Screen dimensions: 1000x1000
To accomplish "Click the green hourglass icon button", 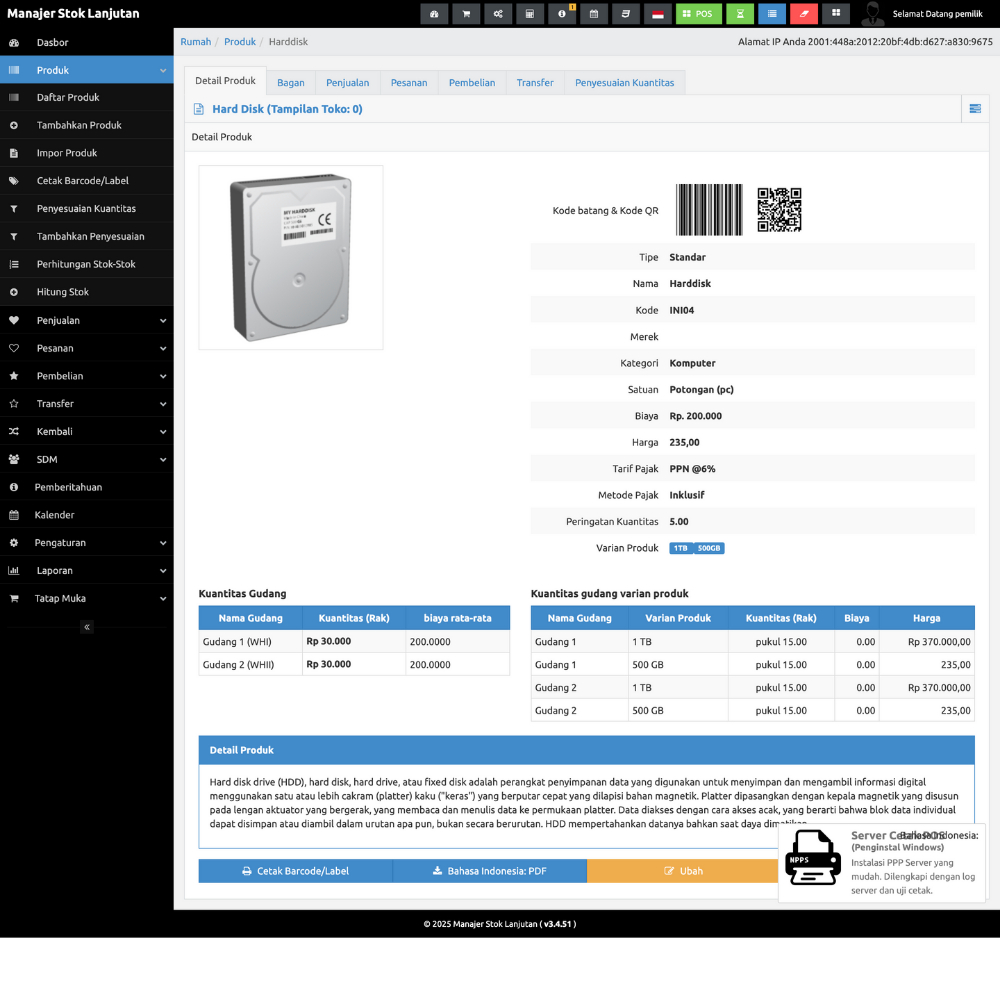I will point(740,14).
